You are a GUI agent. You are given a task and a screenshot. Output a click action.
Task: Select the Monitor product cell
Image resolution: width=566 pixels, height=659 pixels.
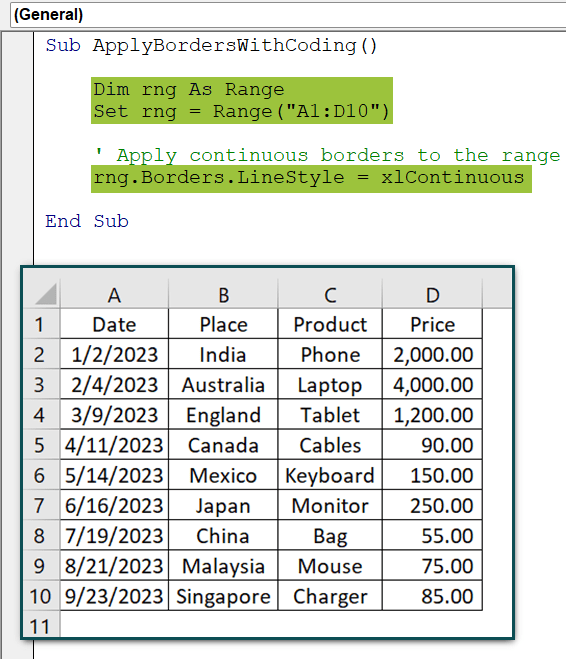tap(330, 505)
